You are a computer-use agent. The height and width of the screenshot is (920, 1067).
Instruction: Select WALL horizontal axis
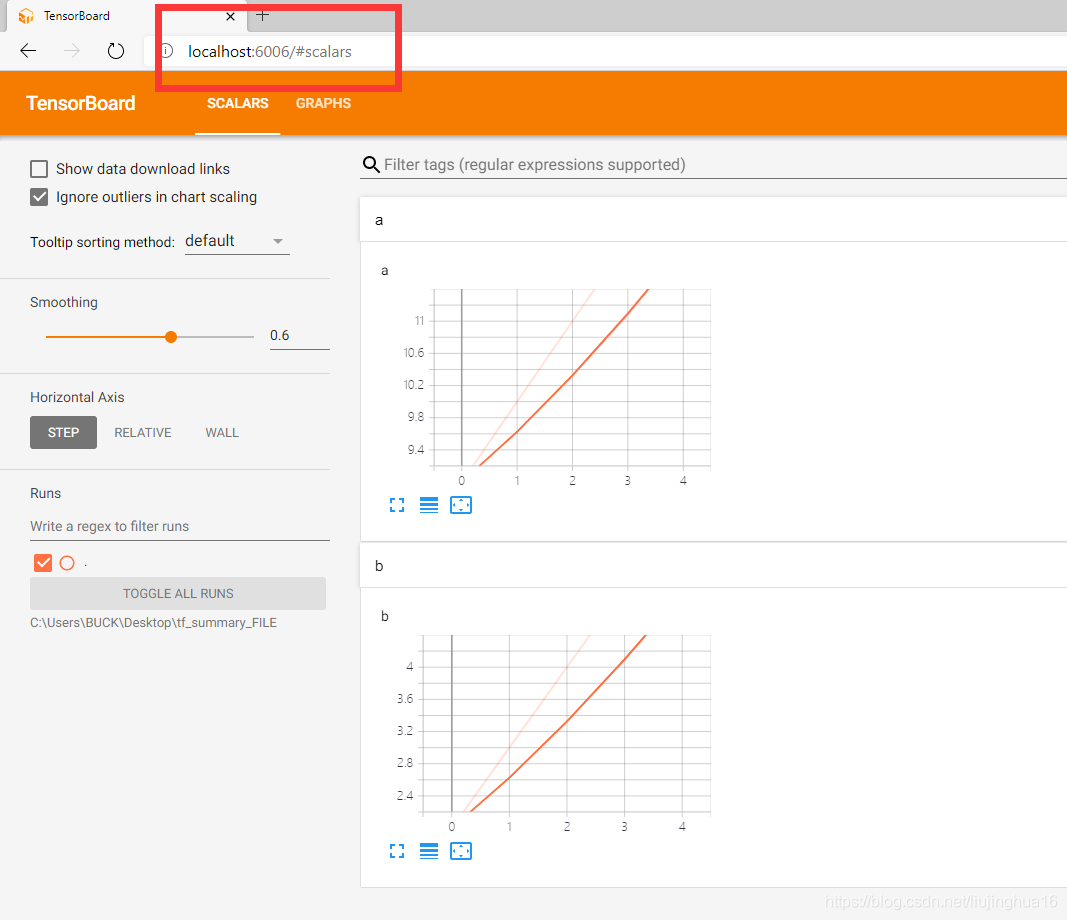click(222, 433)
